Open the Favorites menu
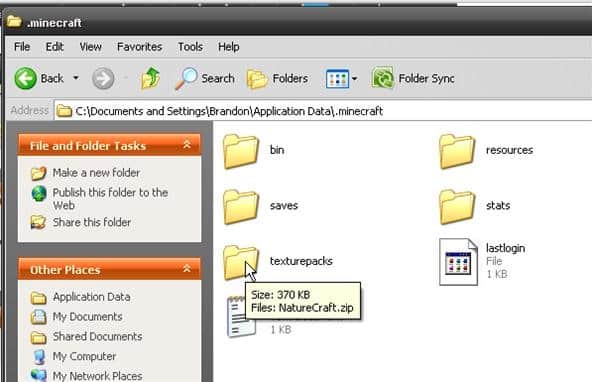Image resolution: width=592 pixels, height=382 pixels. click(139, 47)
